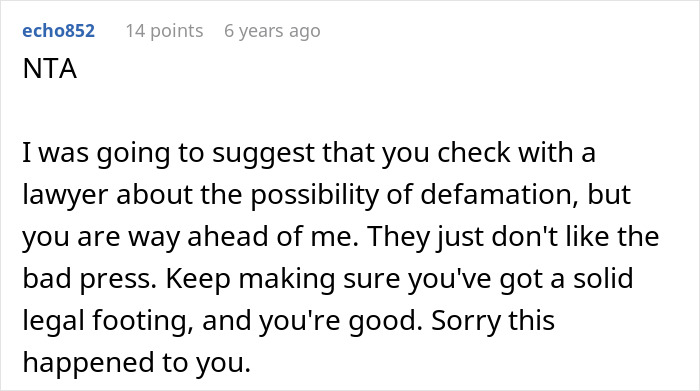Open the echo852 user profile link
Viewport: 700px width, 391px height.
tap(58, 31)
